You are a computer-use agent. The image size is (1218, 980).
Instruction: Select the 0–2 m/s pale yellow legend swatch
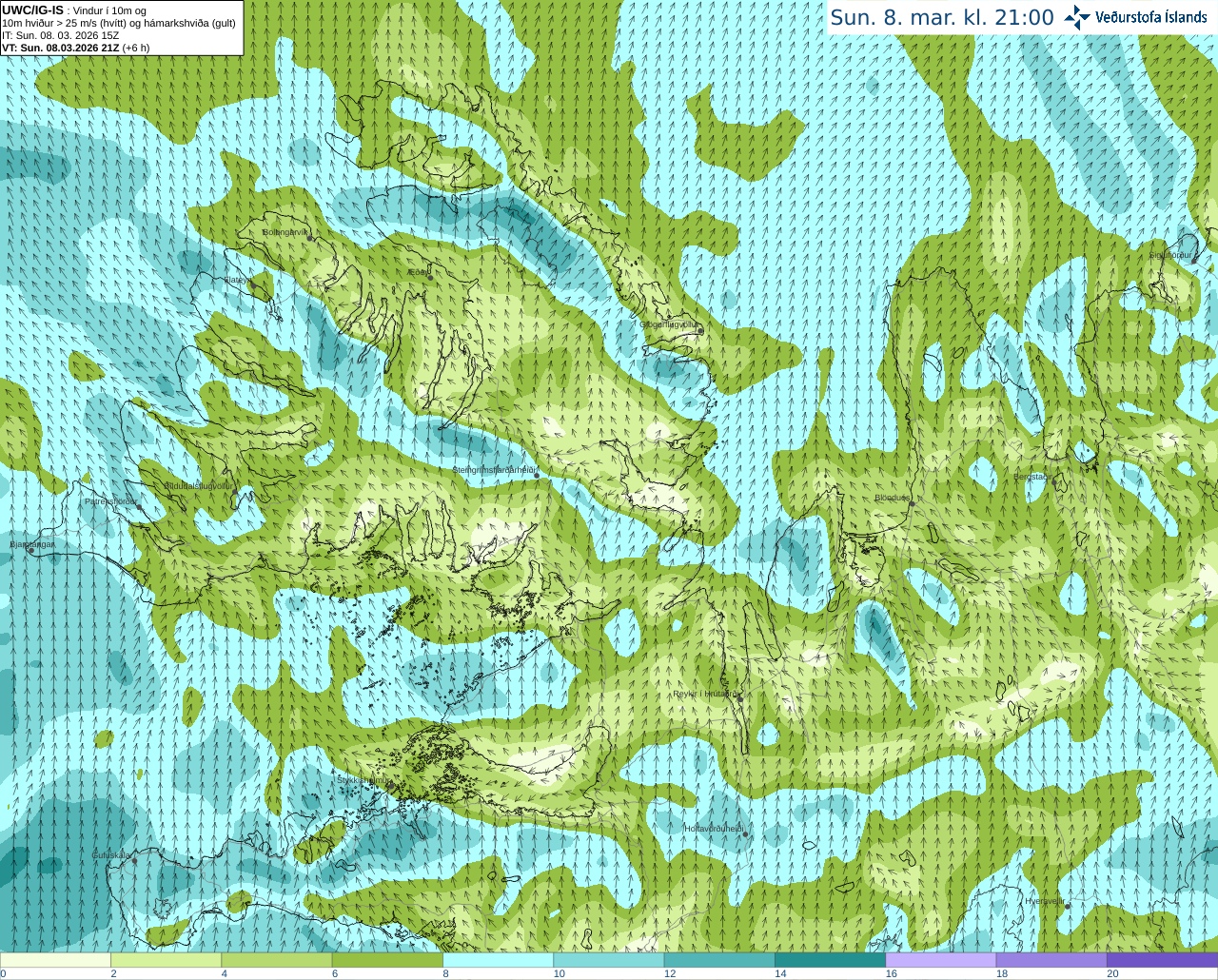pos(55,960)
